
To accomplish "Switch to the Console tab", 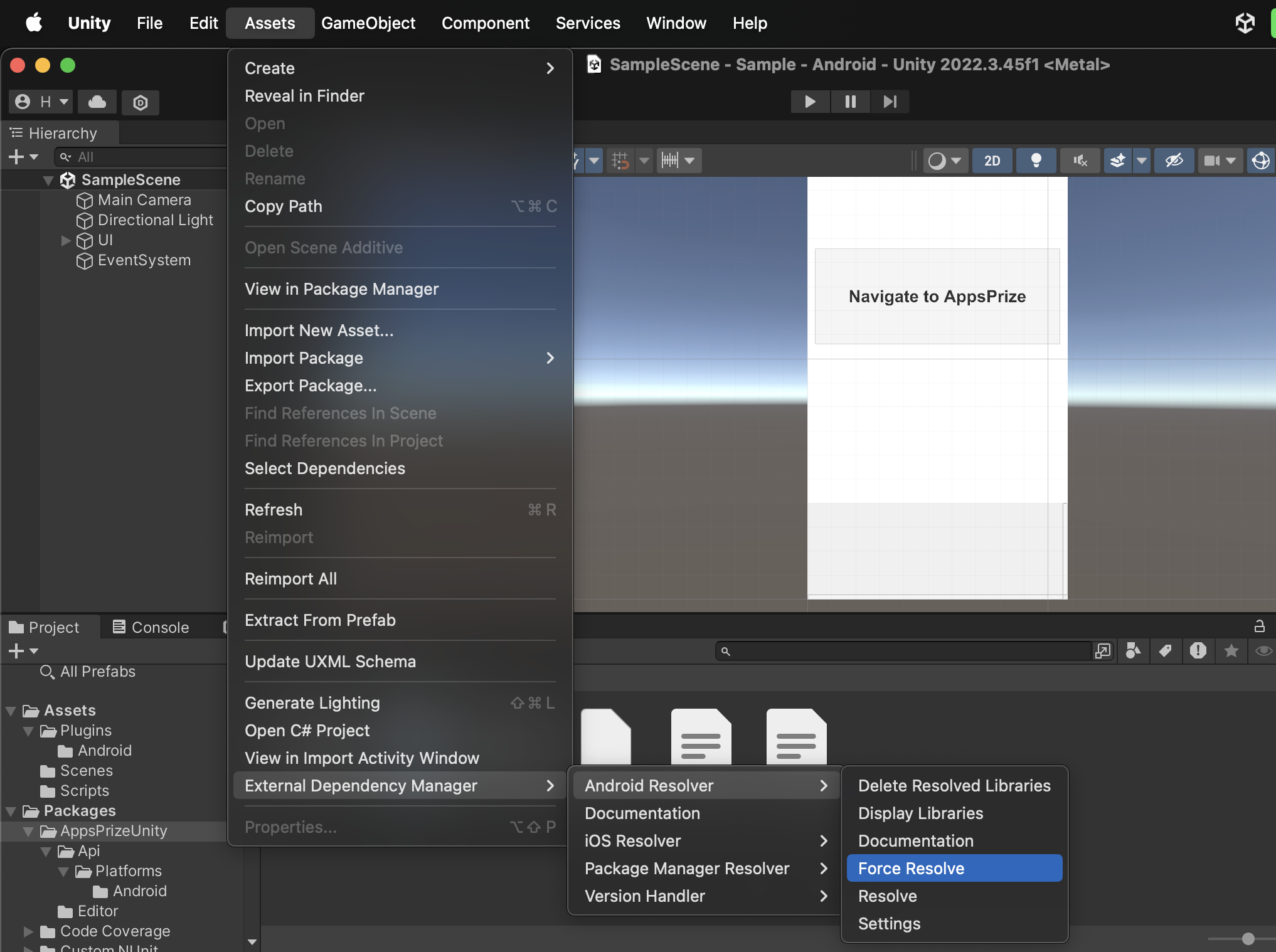I will (x=151, y=627).
